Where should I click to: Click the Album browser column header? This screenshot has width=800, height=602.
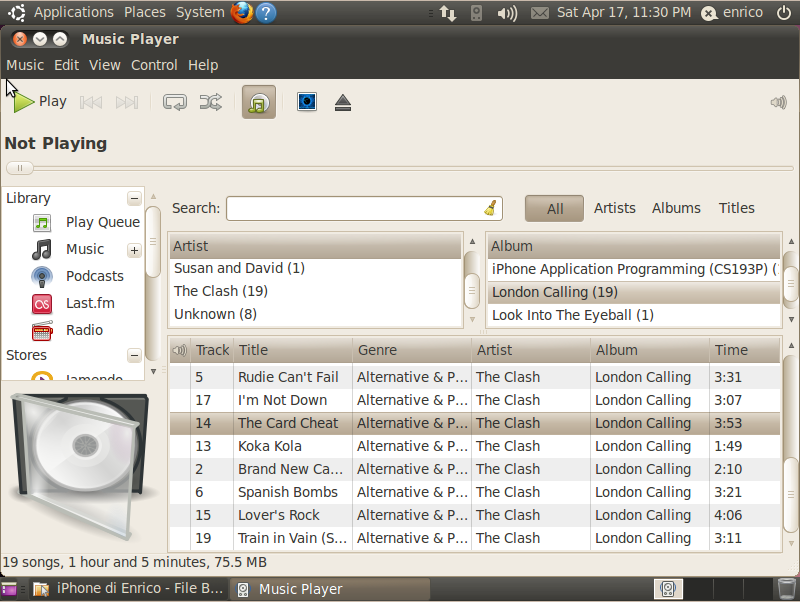(634, 246)
